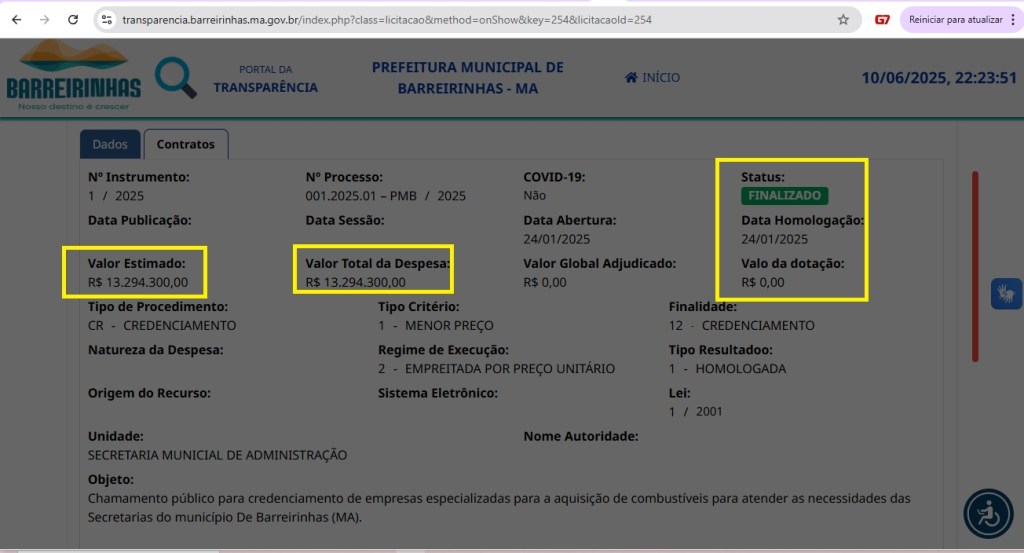This screenshot has width=1024, height=553.
Task: Click the browser back arrow
Action: [16, 20]
